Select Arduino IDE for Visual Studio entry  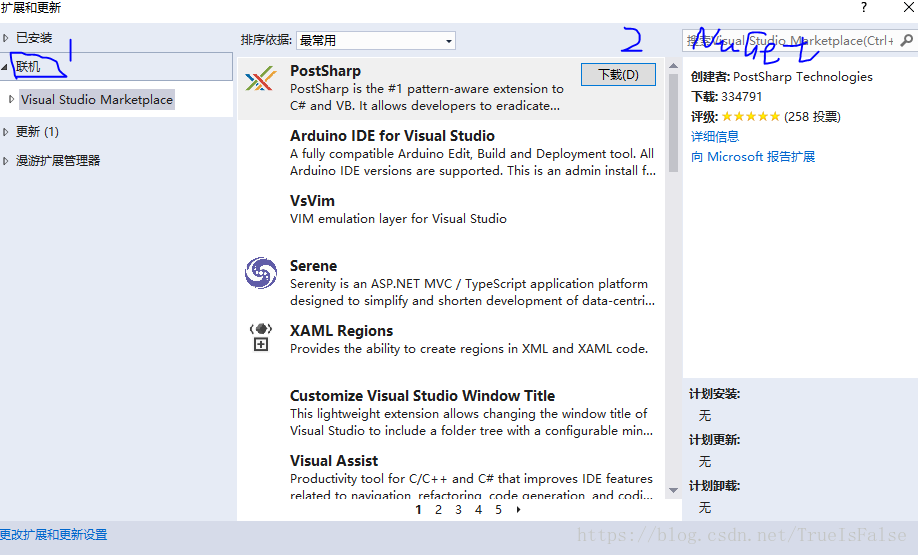pos(451,153)
